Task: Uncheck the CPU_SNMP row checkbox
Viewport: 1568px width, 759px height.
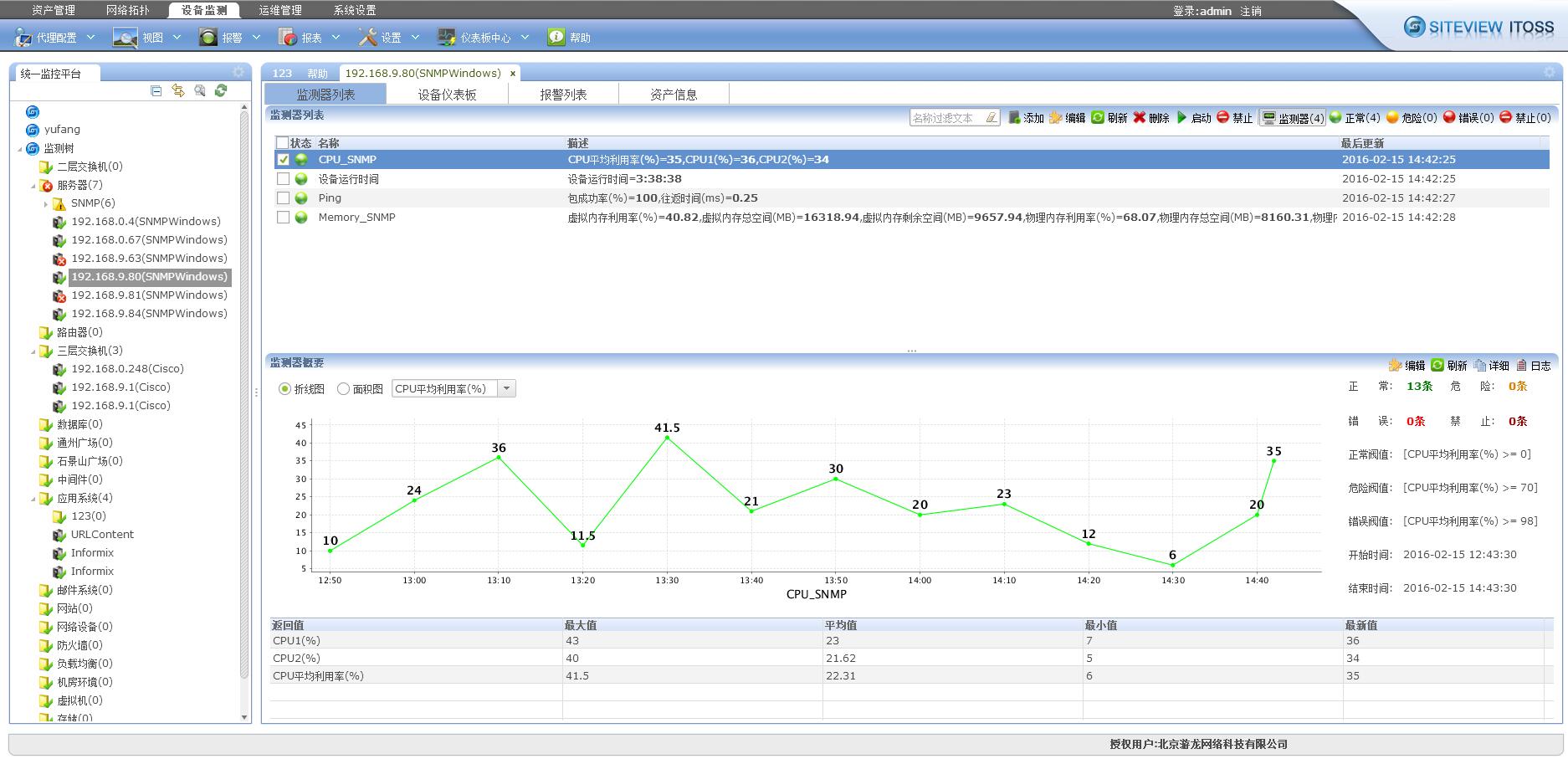Action: (x=283, y=159)
